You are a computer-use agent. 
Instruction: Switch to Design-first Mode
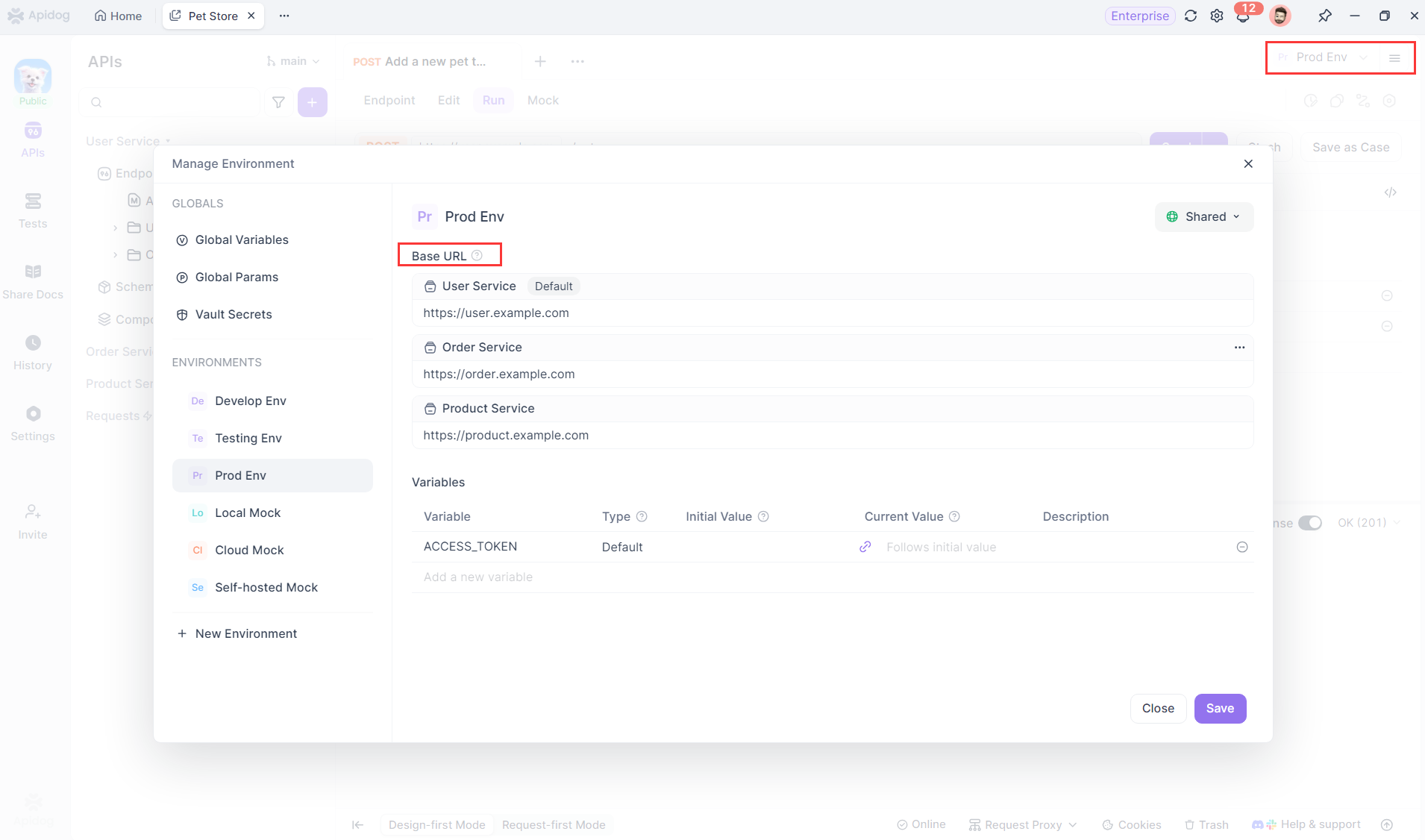point(437,824)
